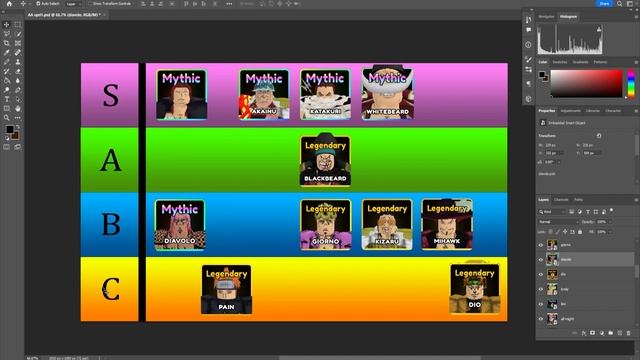This screenshot has width=640, height=360.
Task: Open the Layers panel options menu
Action: tap(636, 200)
